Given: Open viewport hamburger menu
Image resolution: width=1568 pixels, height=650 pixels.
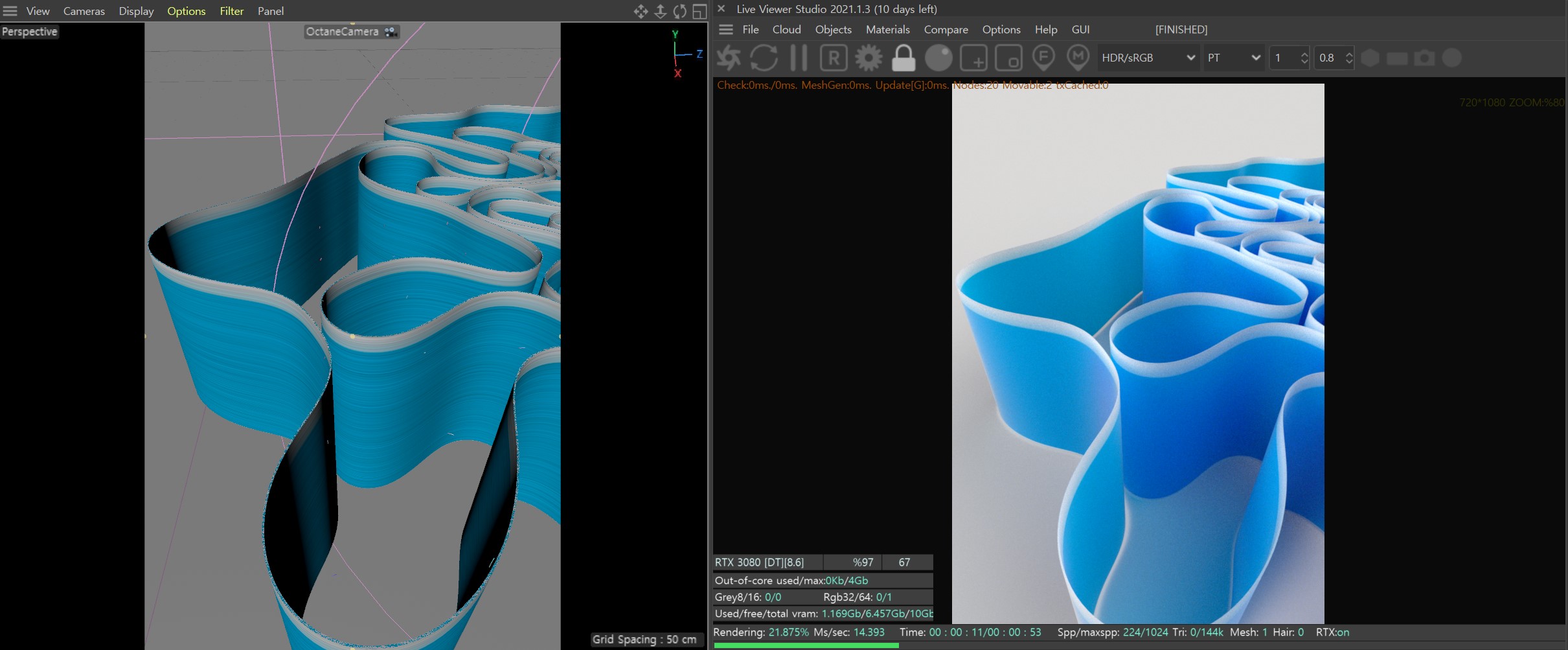Looking at the screenshot, I should [x=10, y=11].
